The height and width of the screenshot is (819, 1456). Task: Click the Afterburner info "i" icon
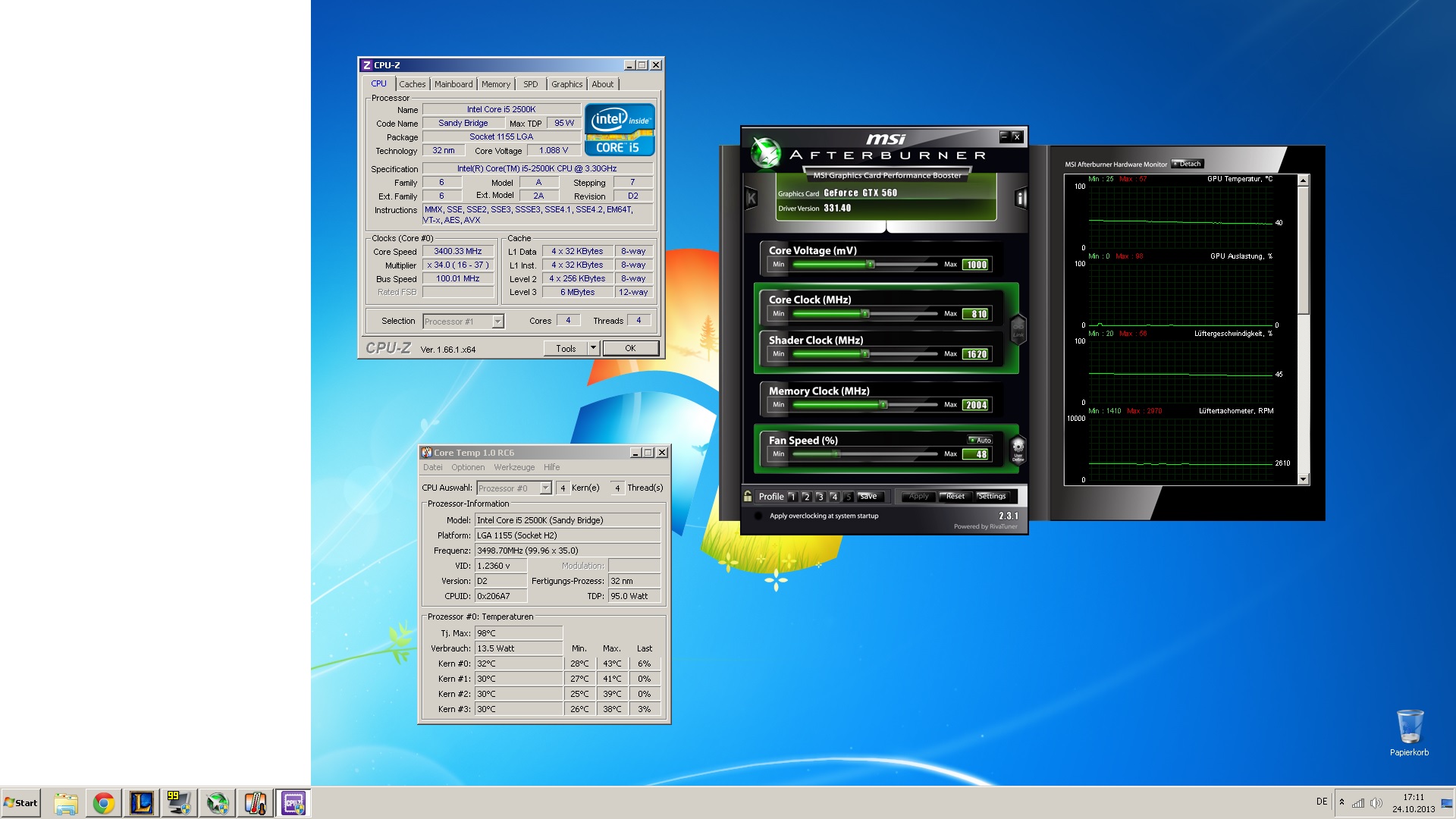[x=1021, y=199]
